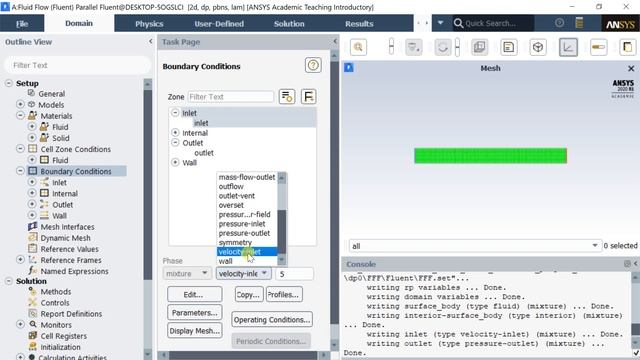Open the Solution ribbon tab
This screenshot has width=640, height=360.
pyautogui.click(x=289, y=24)
